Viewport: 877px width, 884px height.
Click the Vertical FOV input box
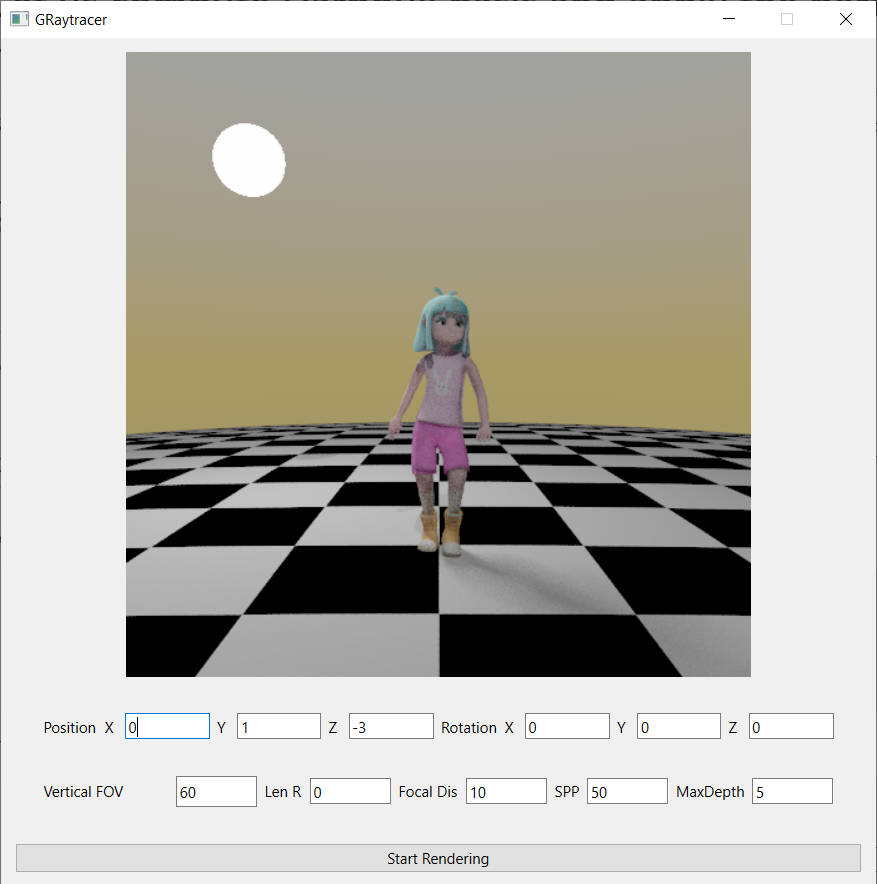point(216,792)
